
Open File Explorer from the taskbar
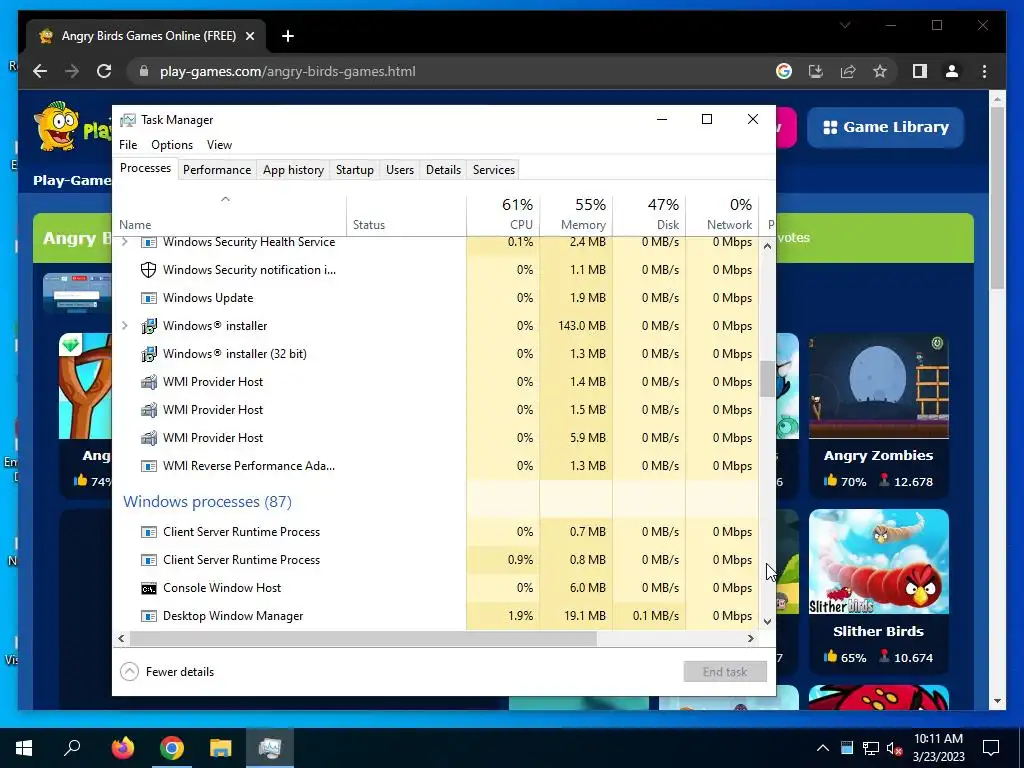[x=221, y=748]
